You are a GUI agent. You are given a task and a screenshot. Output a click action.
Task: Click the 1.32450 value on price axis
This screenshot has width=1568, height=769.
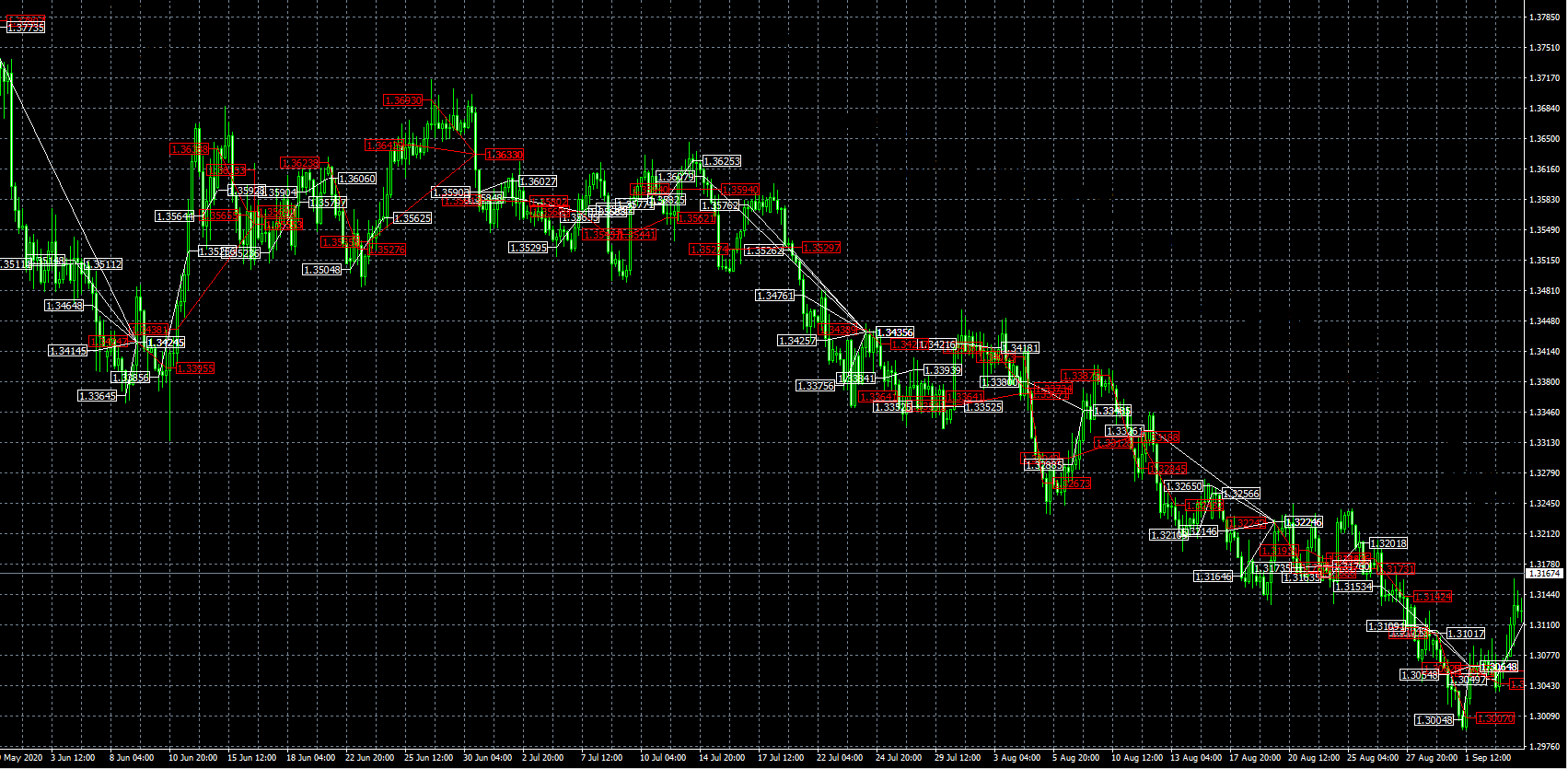click(1544, 503)
